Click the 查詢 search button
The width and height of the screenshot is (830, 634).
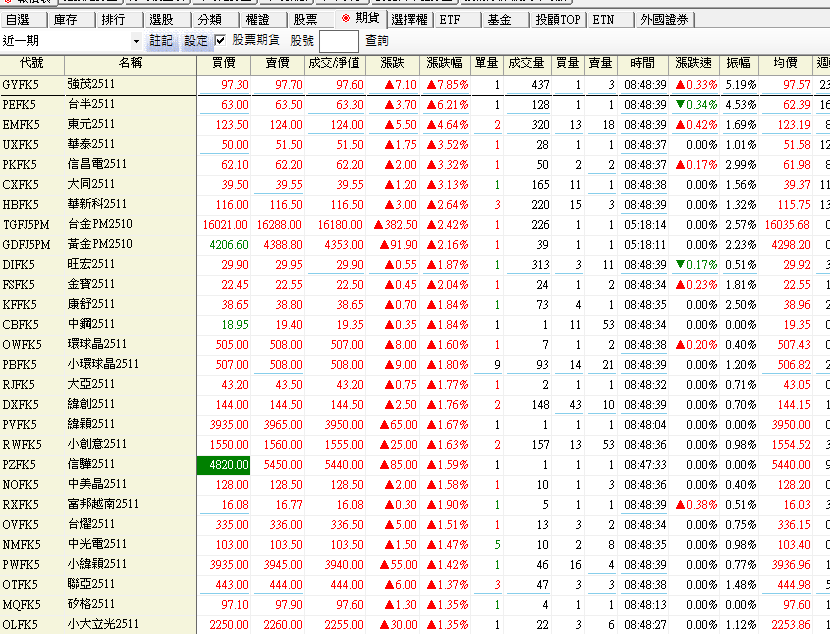377,41
